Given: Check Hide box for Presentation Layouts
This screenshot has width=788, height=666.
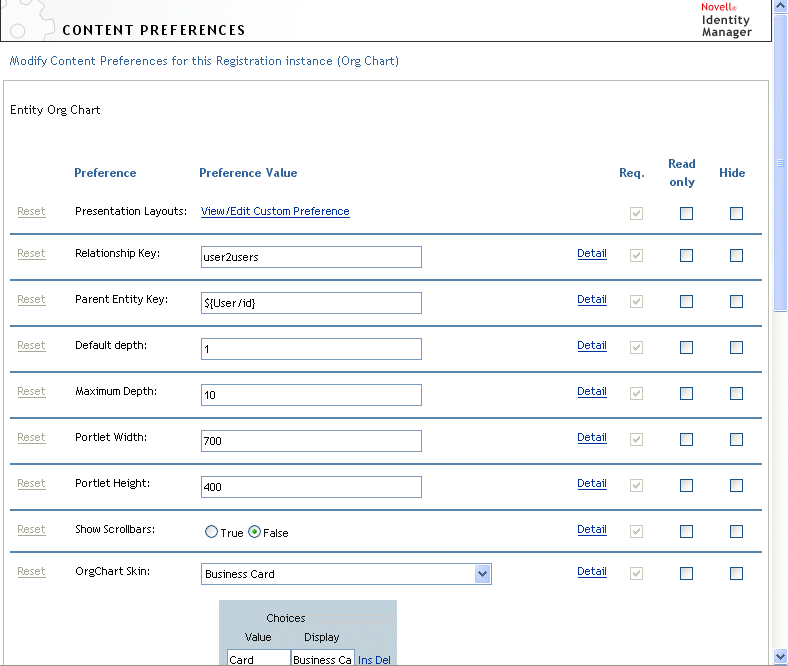Looking at the screenshot, I should [736, 213].
